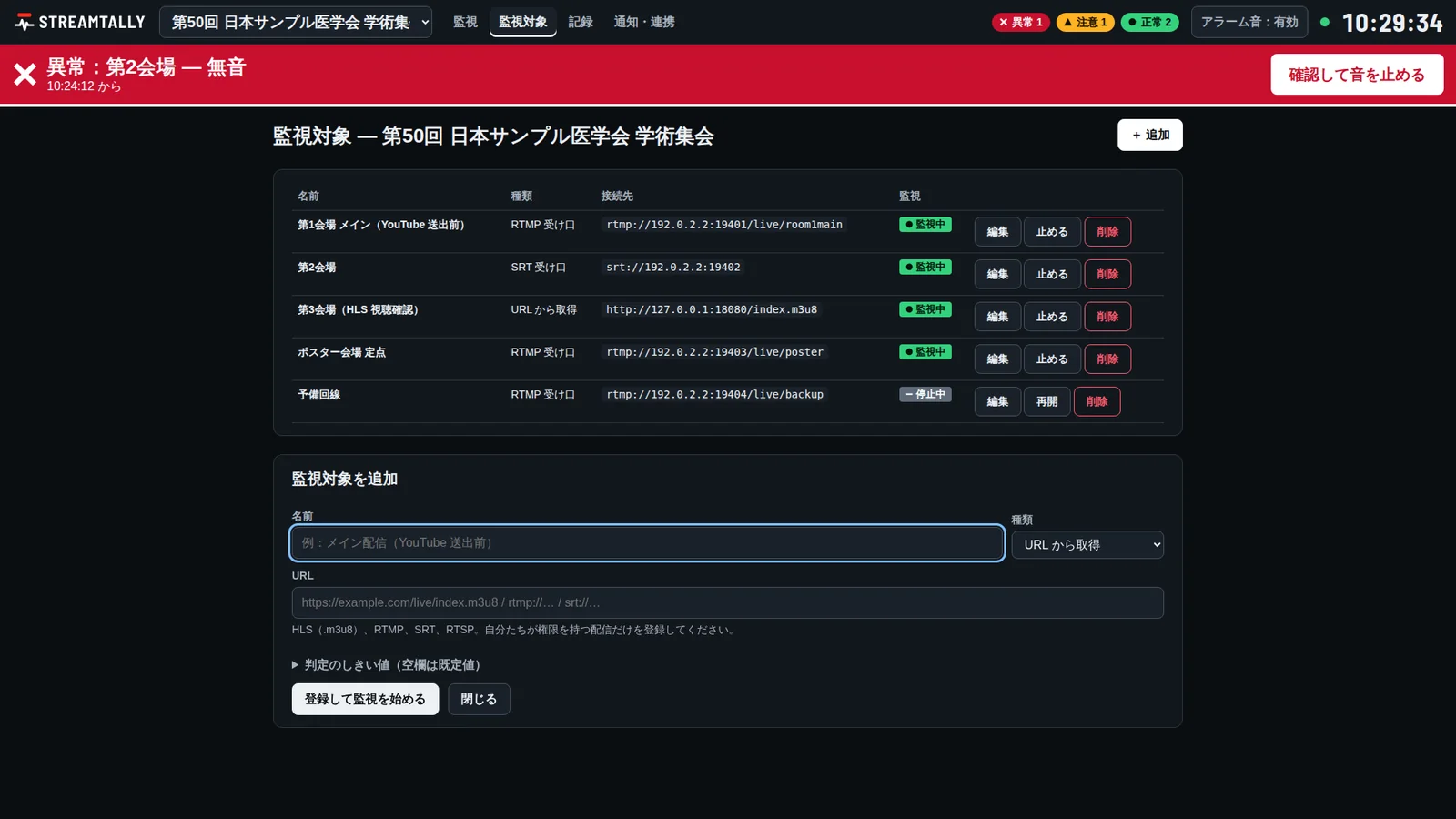Click the 第1会場 メイン(YouTube 送出前) name
Viewport: 1456px width, 819px height.
point(381,225)
